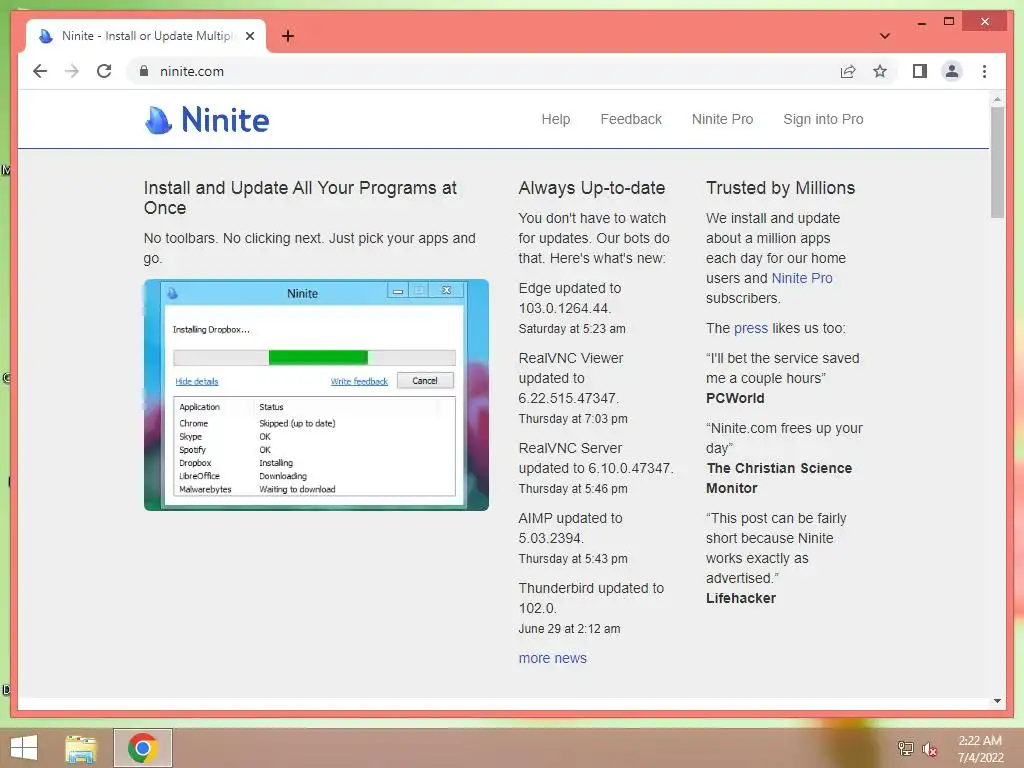Click the PCWorld attribution text
Screen dimensions: 1024x768
coord(735,398)
